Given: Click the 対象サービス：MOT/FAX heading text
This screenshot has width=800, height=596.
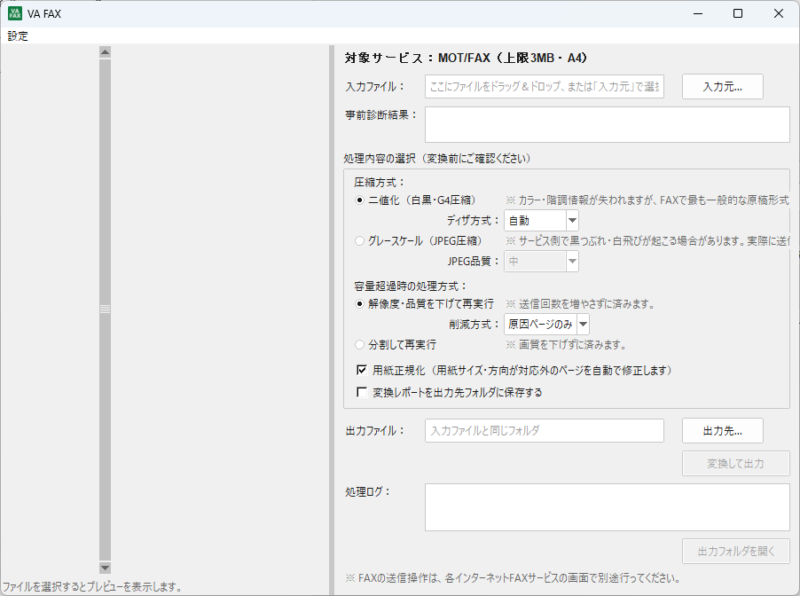Looking at the screenshot, I should point(465,58).
